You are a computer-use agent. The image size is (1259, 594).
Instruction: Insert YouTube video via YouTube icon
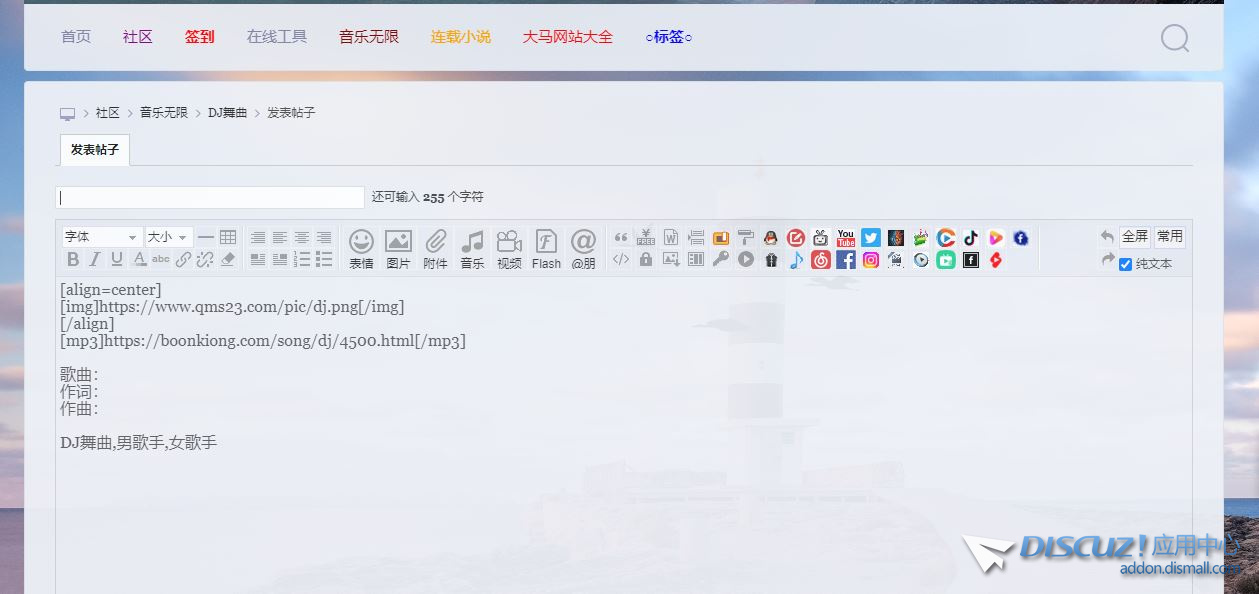pos(846,238)
